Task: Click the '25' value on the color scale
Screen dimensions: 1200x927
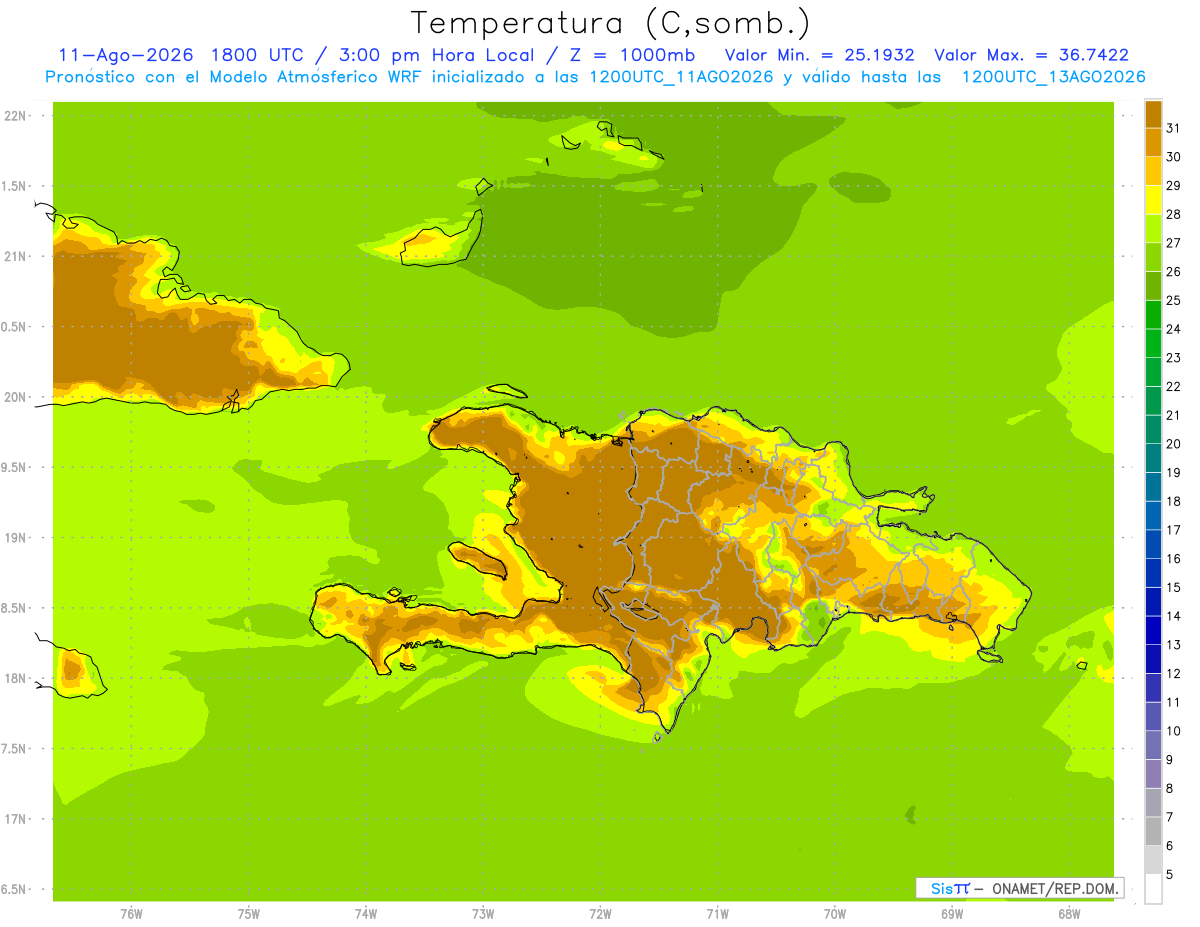Action: tap(1173, 300)
